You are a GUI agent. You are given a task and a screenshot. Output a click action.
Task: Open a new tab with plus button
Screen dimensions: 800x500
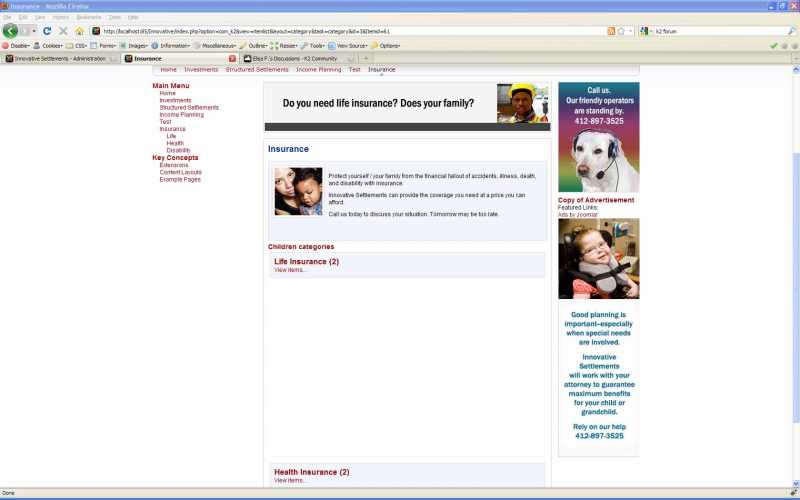(365, 59)
